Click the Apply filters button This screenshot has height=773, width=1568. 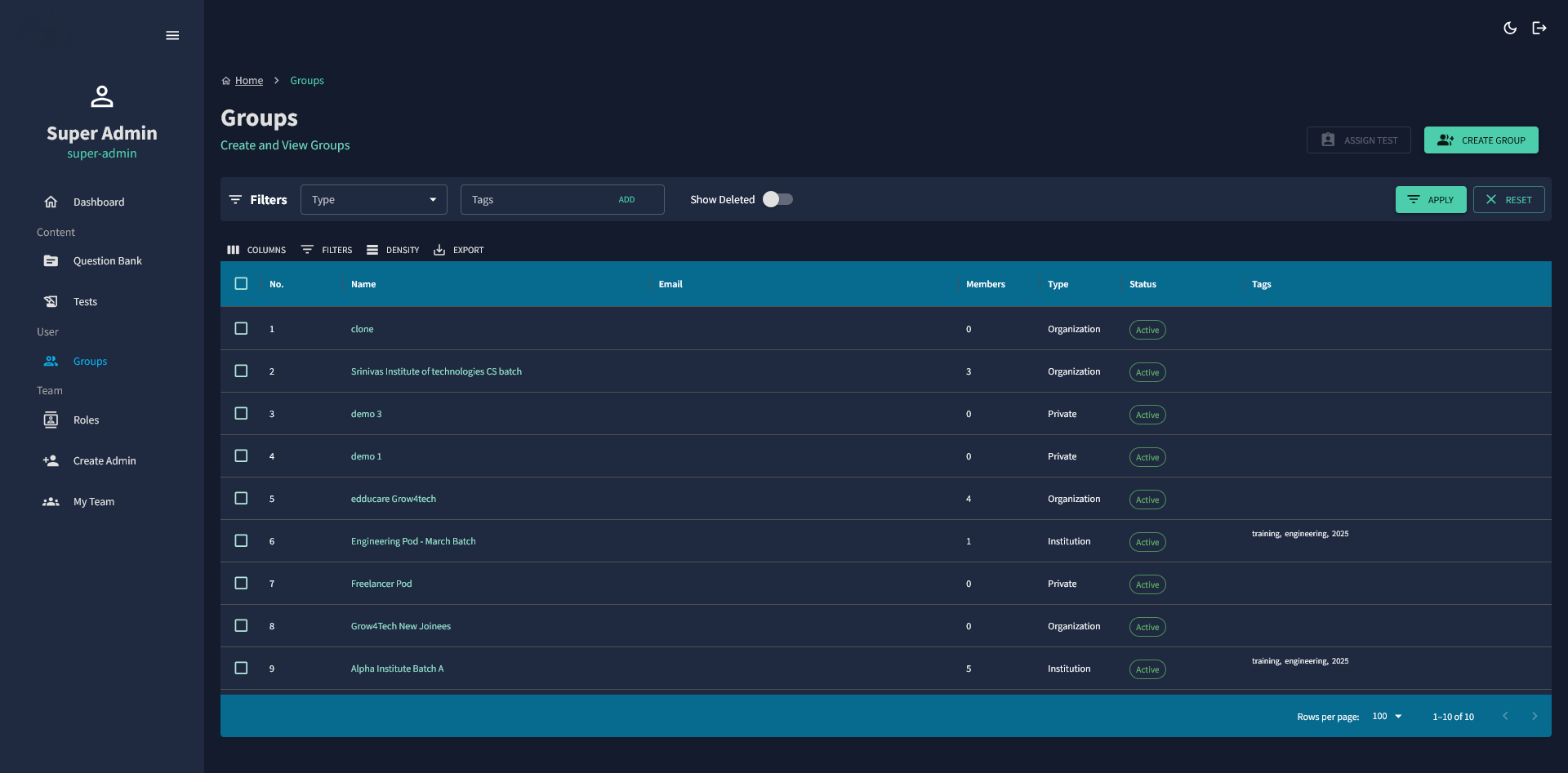pyautogui.click(x=1430, y=199)
